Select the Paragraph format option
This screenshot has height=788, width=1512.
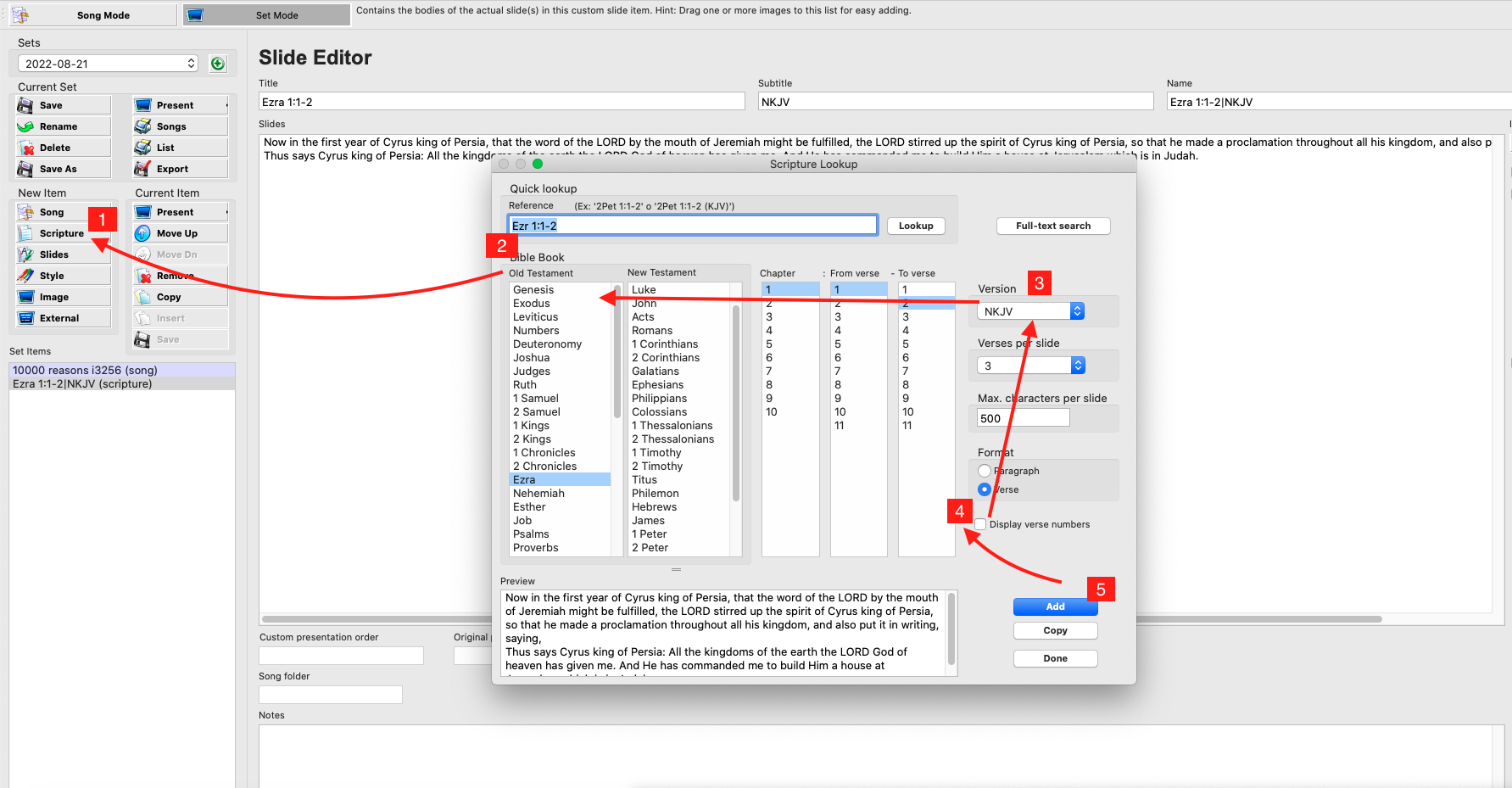[985, 471]
